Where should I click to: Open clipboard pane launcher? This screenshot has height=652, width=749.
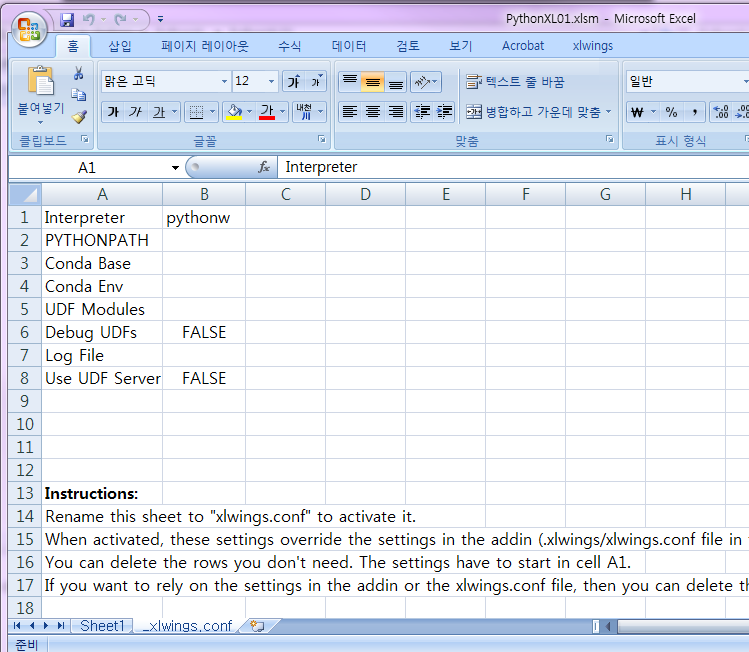(x=85, y=139)
